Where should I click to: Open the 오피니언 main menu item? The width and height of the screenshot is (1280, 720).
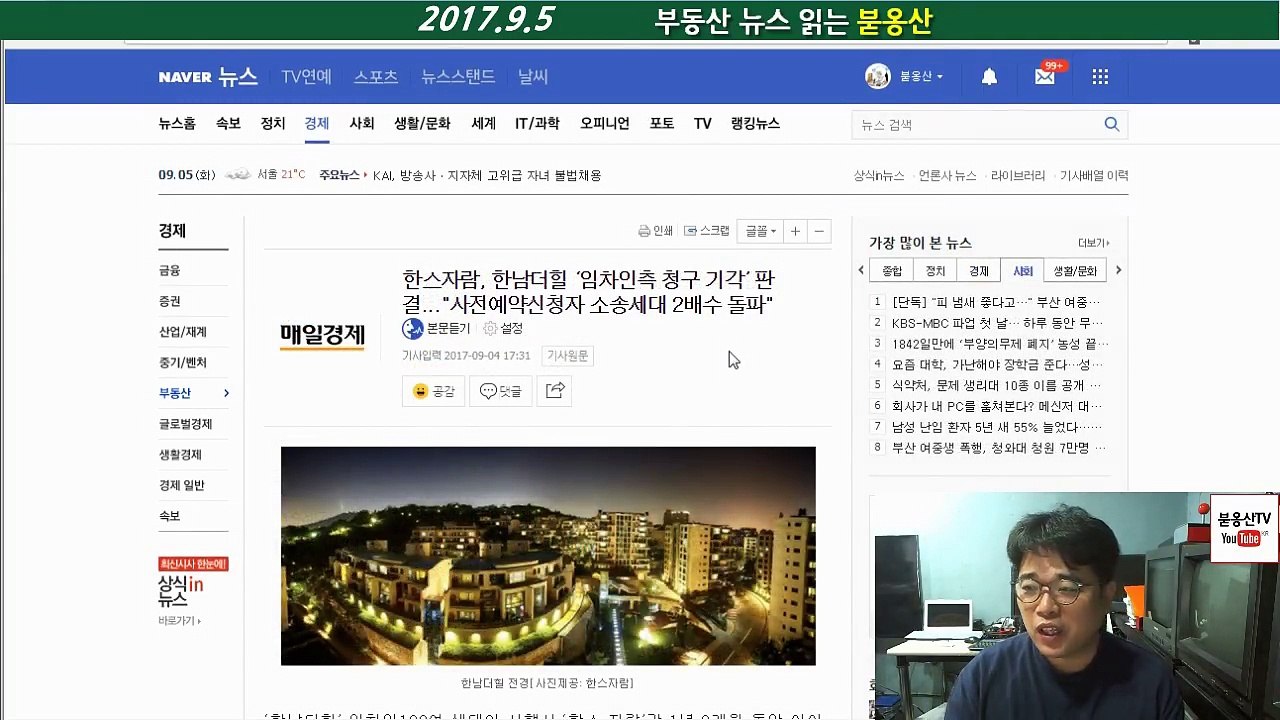pos(604,123)
